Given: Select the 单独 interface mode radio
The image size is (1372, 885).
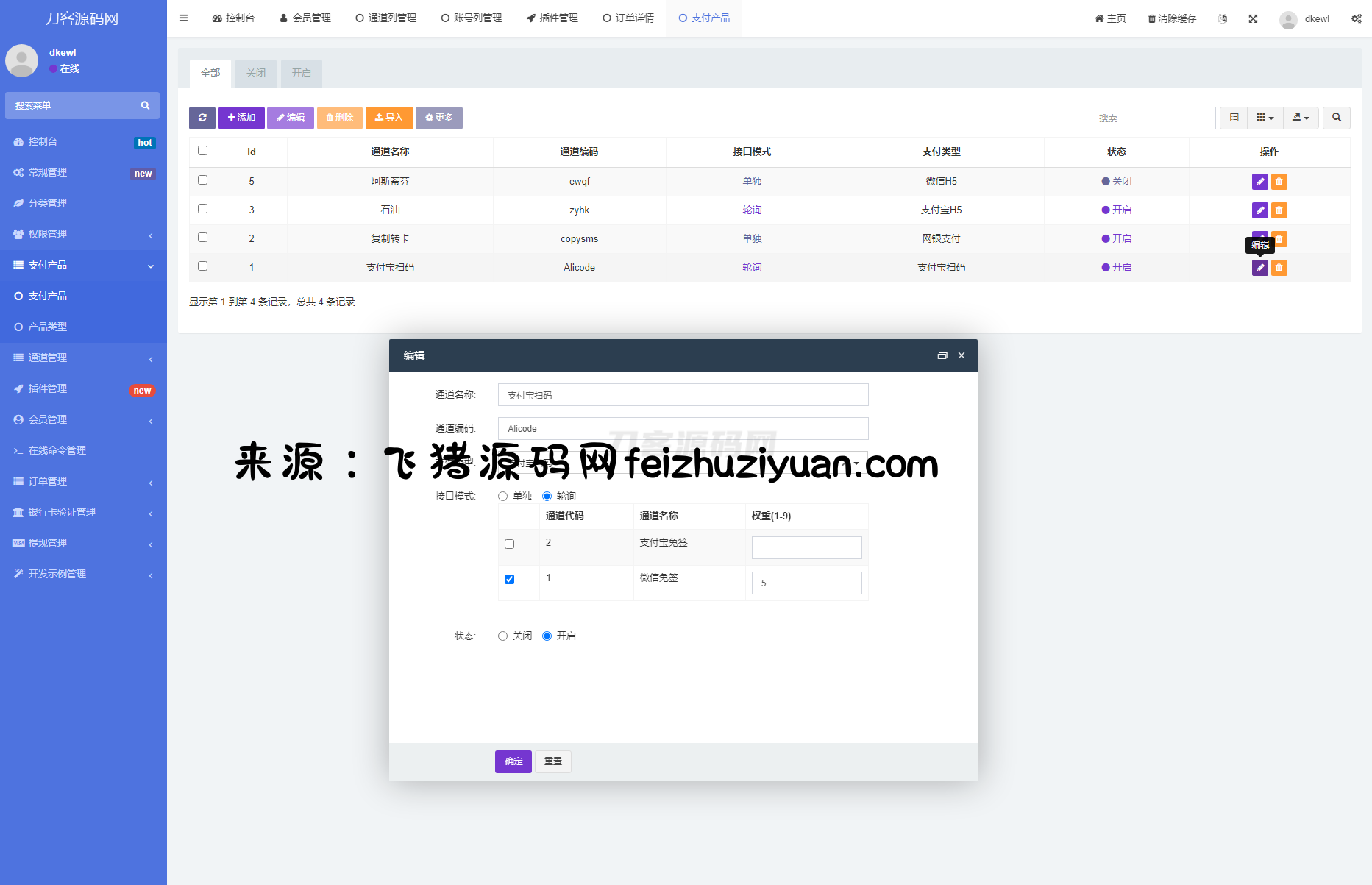Looking at the screenshot, I should (503, 497).
